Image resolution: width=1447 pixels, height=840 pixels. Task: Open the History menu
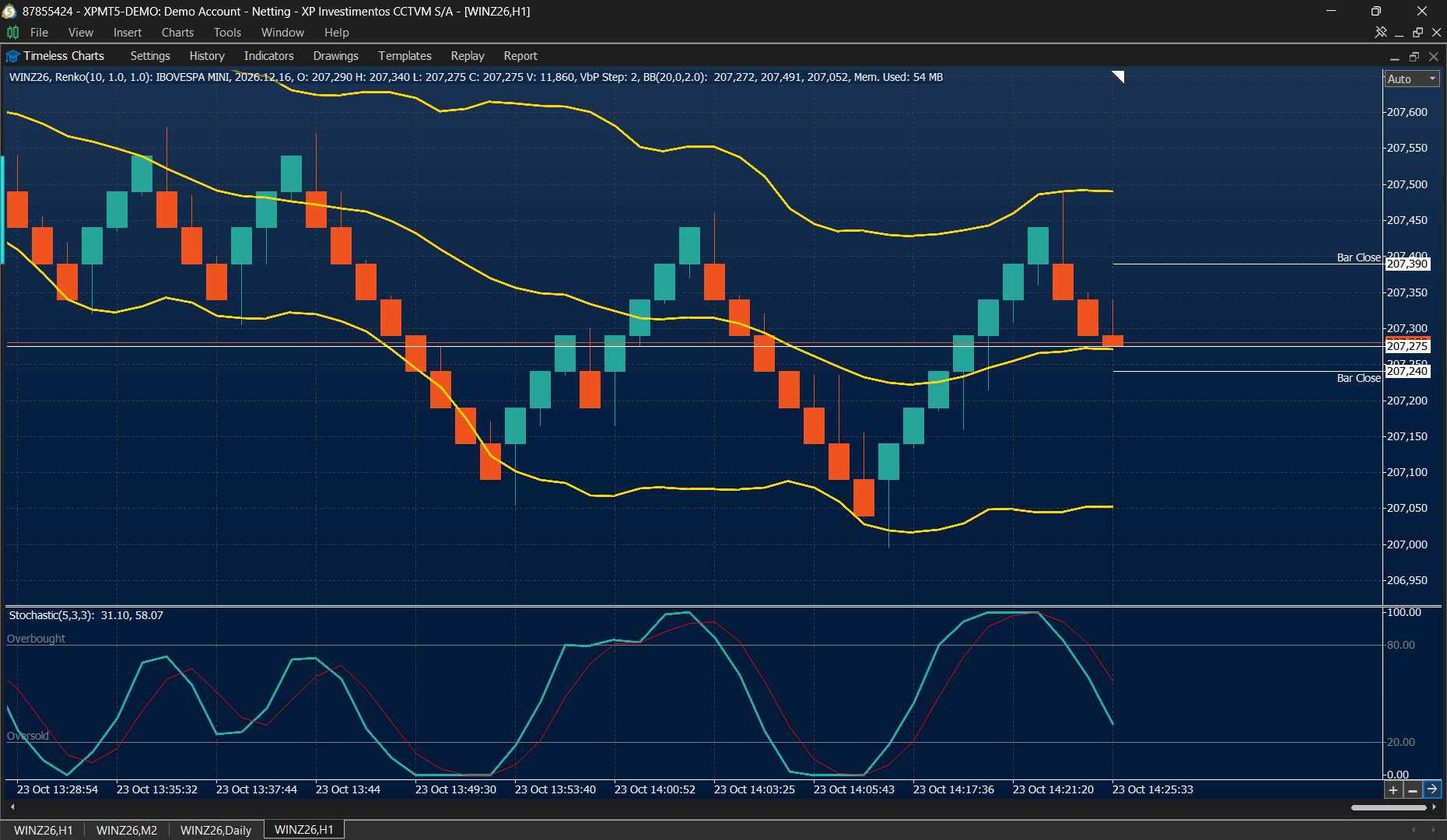207,56
